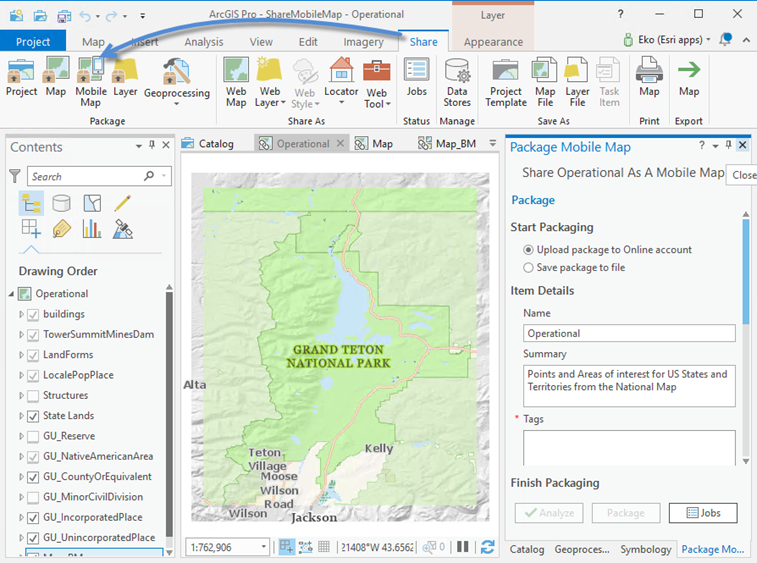
Task: Switch to the Analysis ribbon tab
Action: [x=204, y=42]
